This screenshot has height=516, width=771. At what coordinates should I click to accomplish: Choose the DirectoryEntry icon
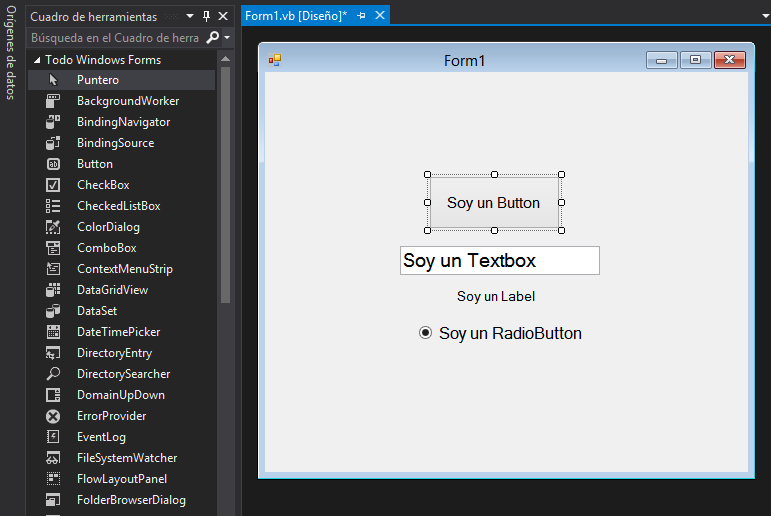pyautogui.click(x=53, y=353)
